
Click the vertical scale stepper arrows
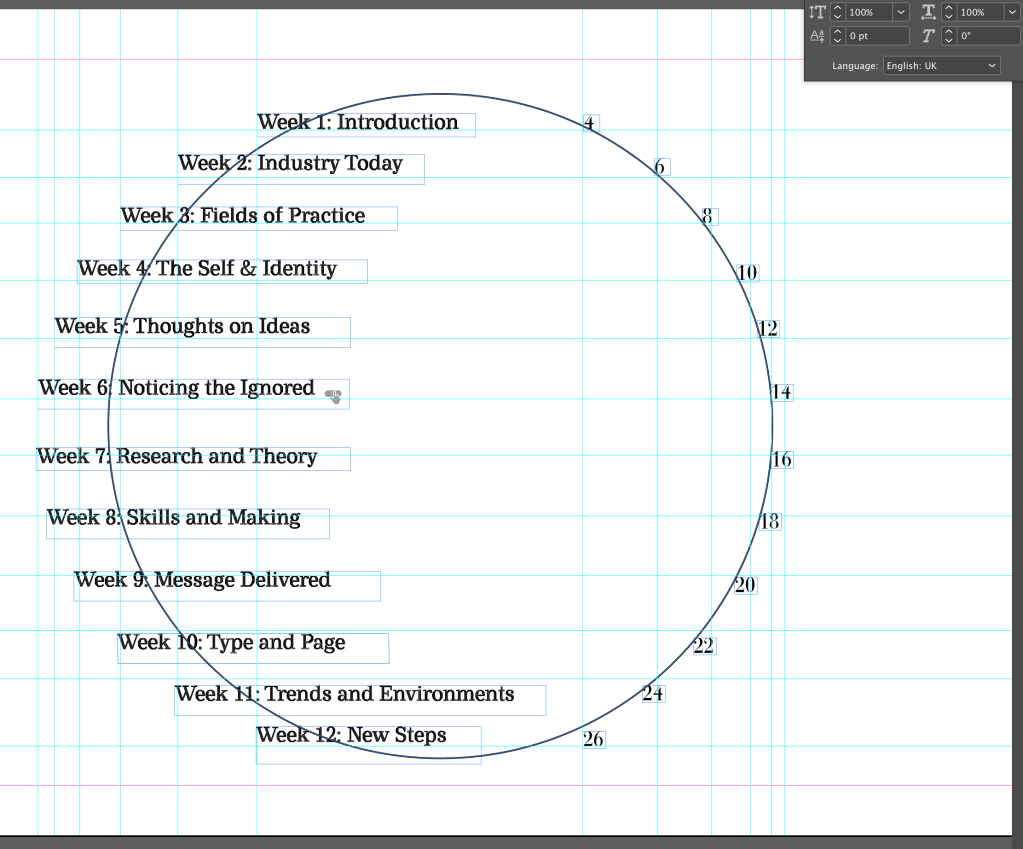[x=838, y=12]
